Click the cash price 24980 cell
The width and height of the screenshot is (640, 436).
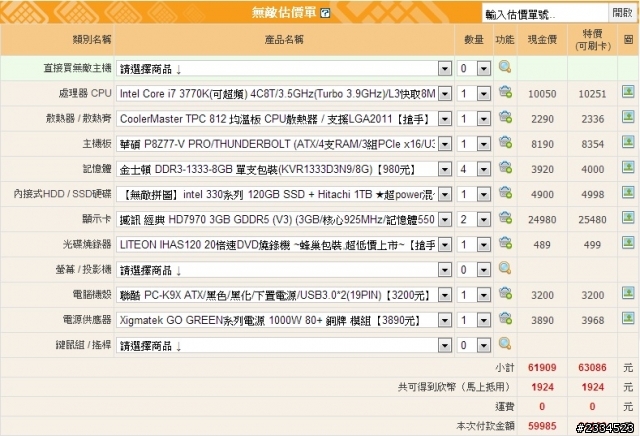tap(542, 220)
